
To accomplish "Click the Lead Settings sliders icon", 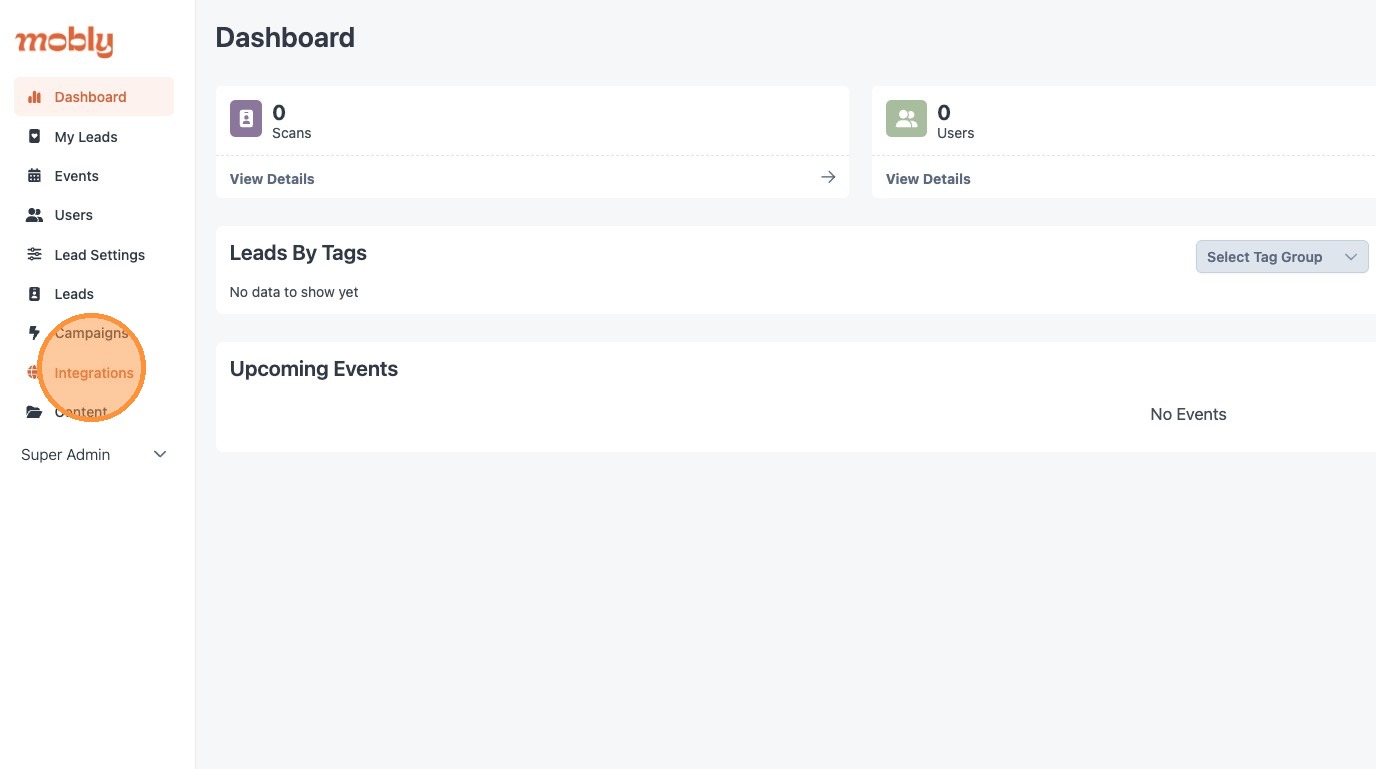I will [x=35, y=255].
